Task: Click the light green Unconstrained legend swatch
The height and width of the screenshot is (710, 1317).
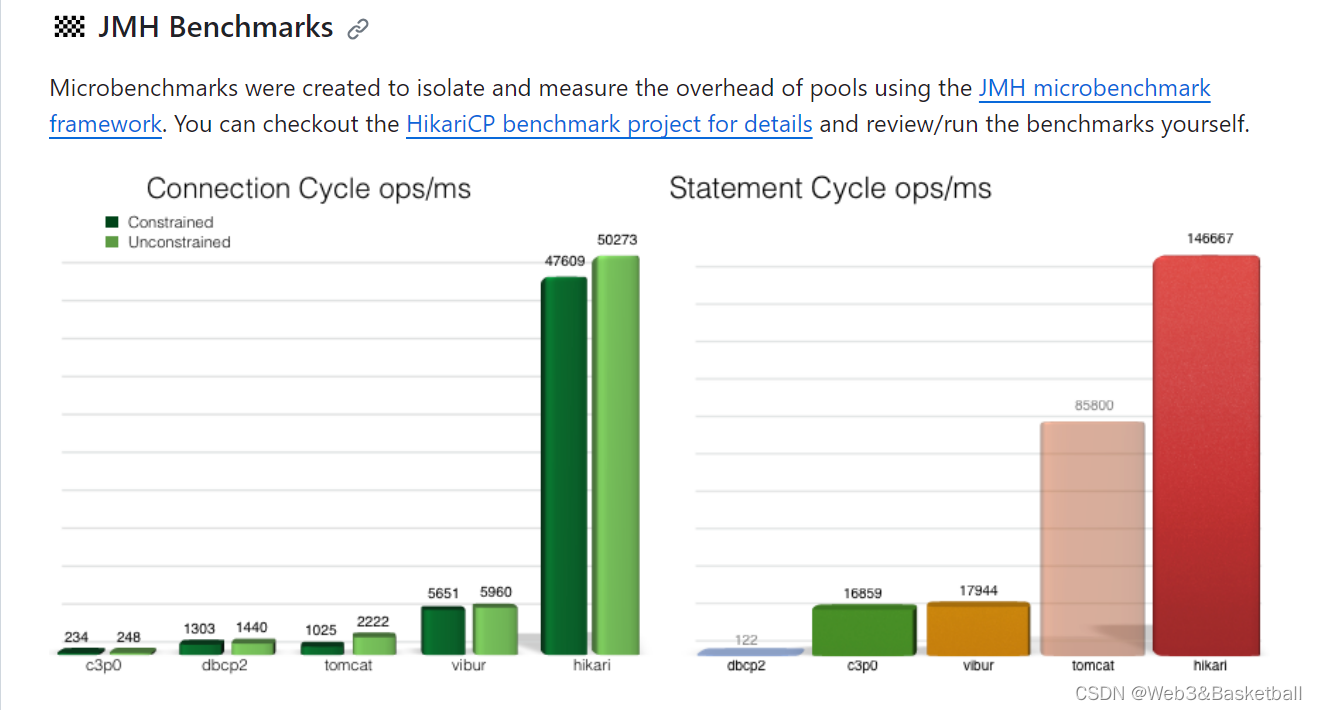Action: tap(112, 242)
